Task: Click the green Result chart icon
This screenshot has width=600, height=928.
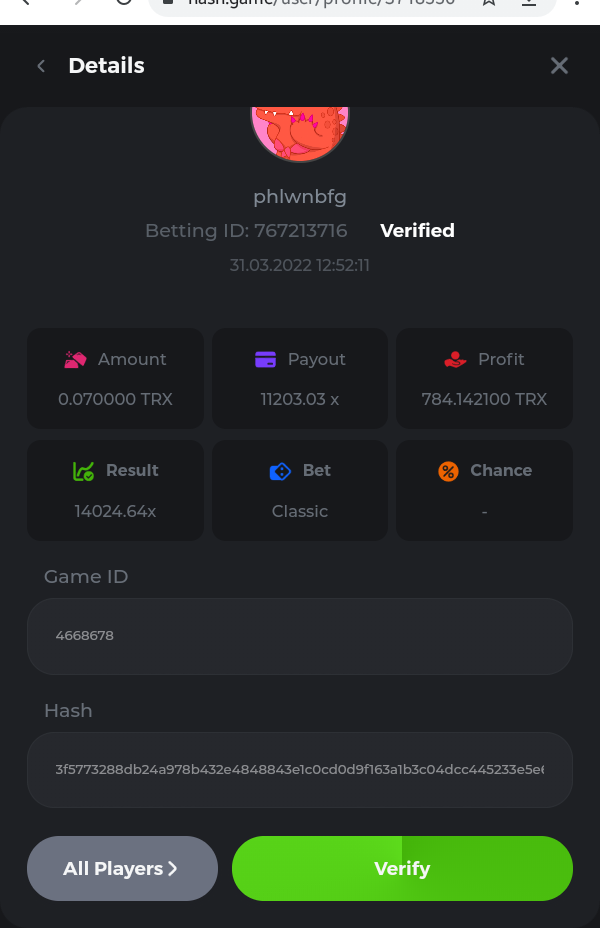Action: coord(83,471)
